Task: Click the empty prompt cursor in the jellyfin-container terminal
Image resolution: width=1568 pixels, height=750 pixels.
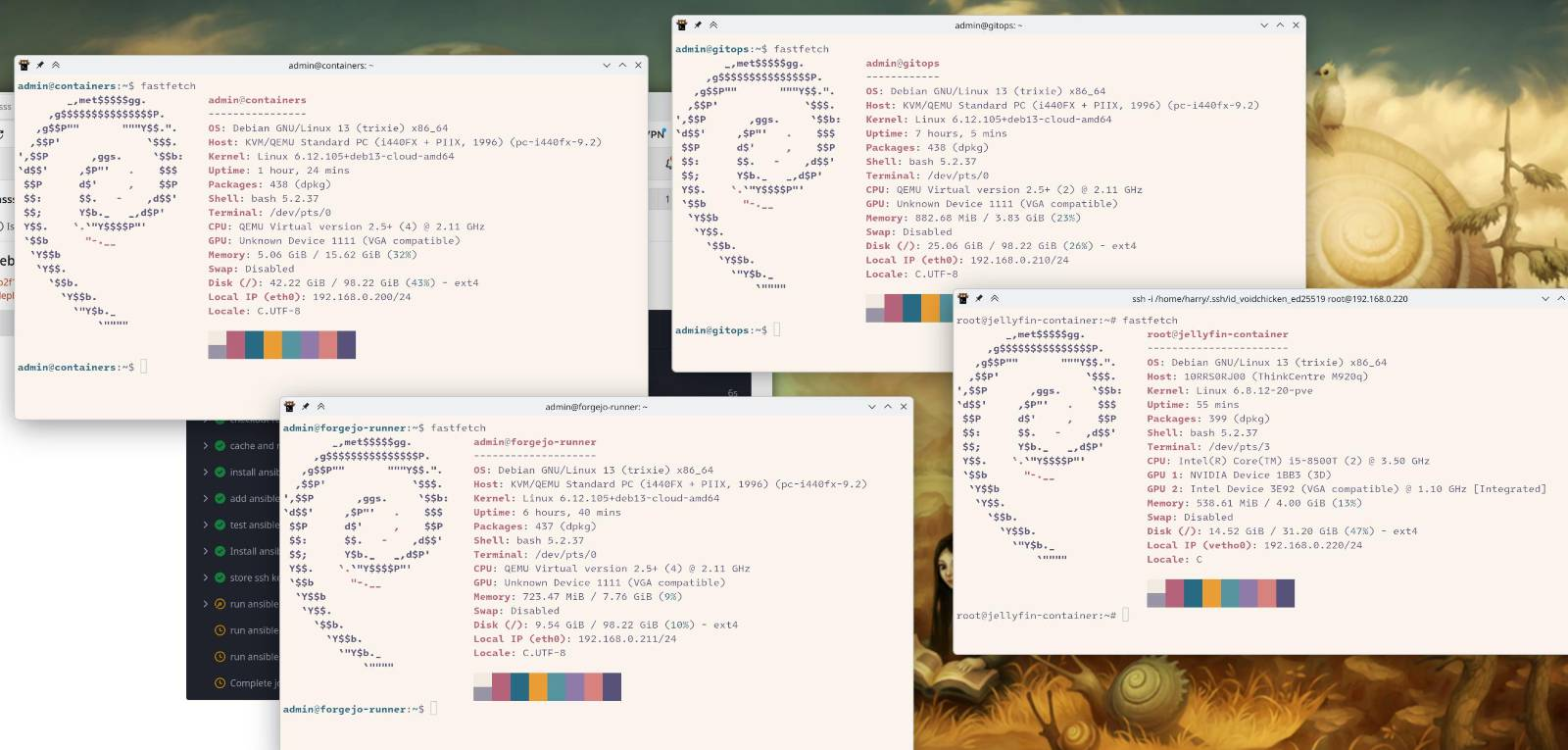Action: coord(1126,616)
